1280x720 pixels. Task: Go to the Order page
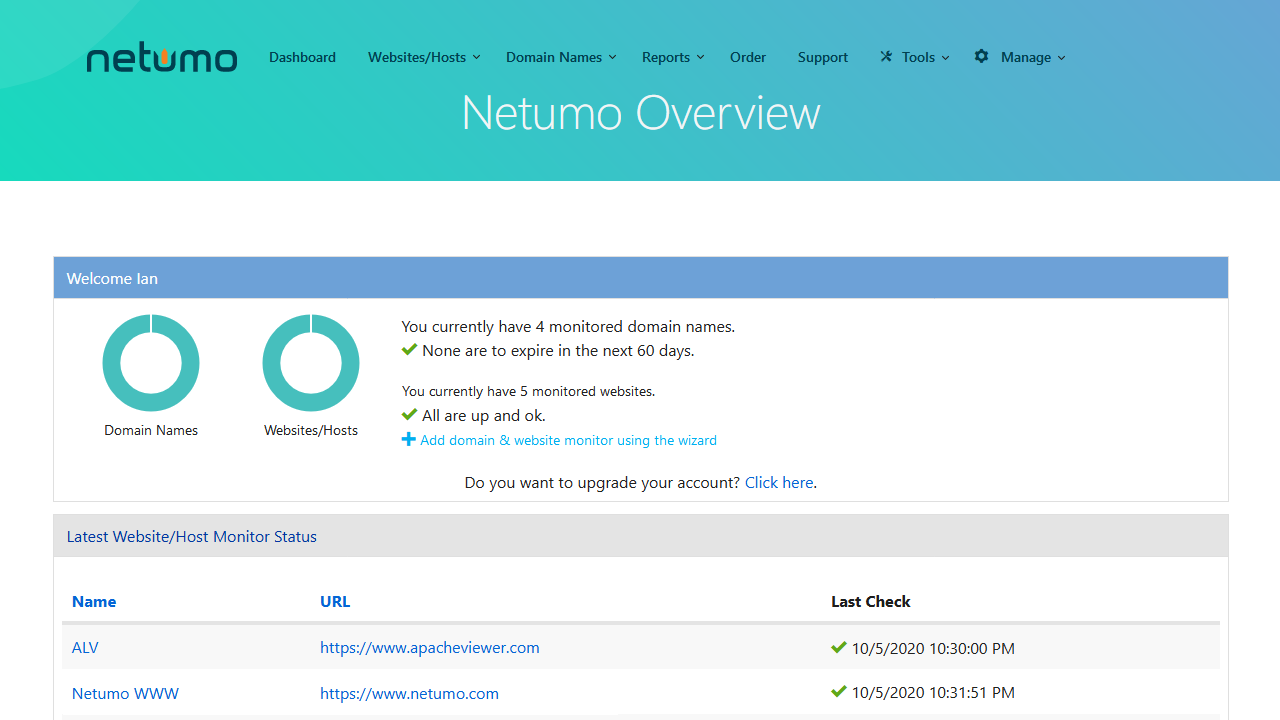pyautogui.click(x=748, y=57)
